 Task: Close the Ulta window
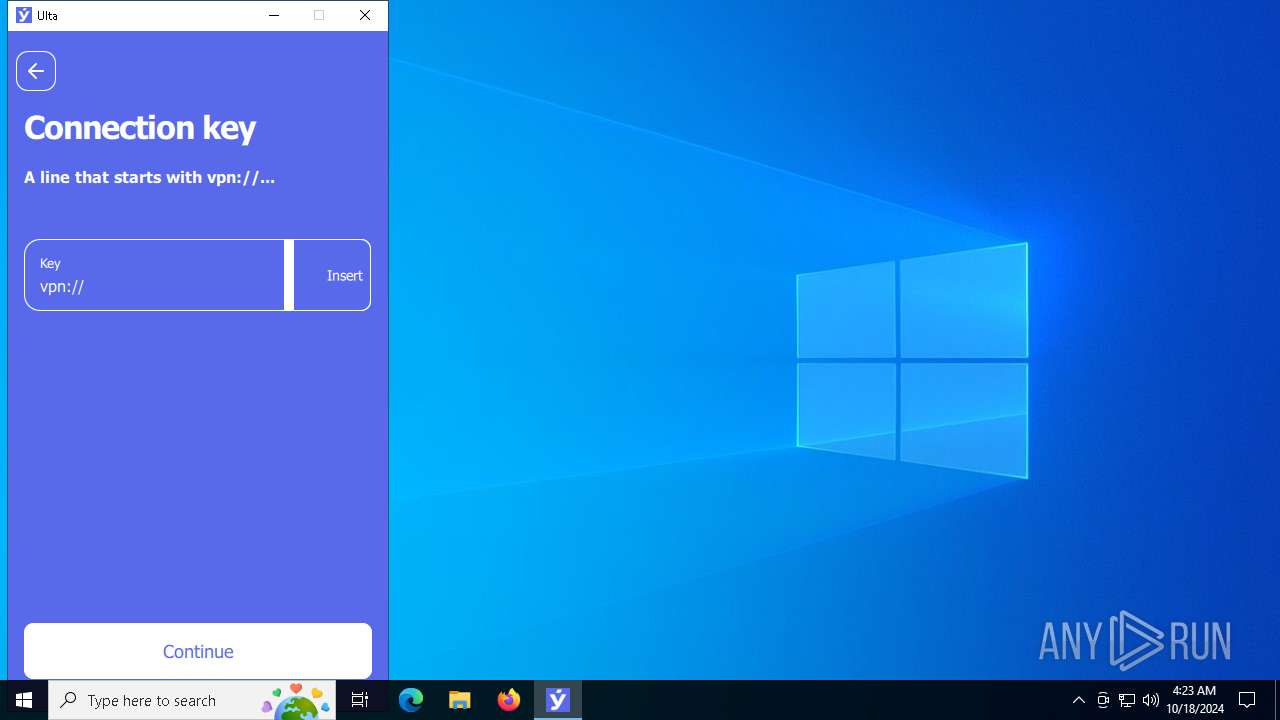pos(365,15)
